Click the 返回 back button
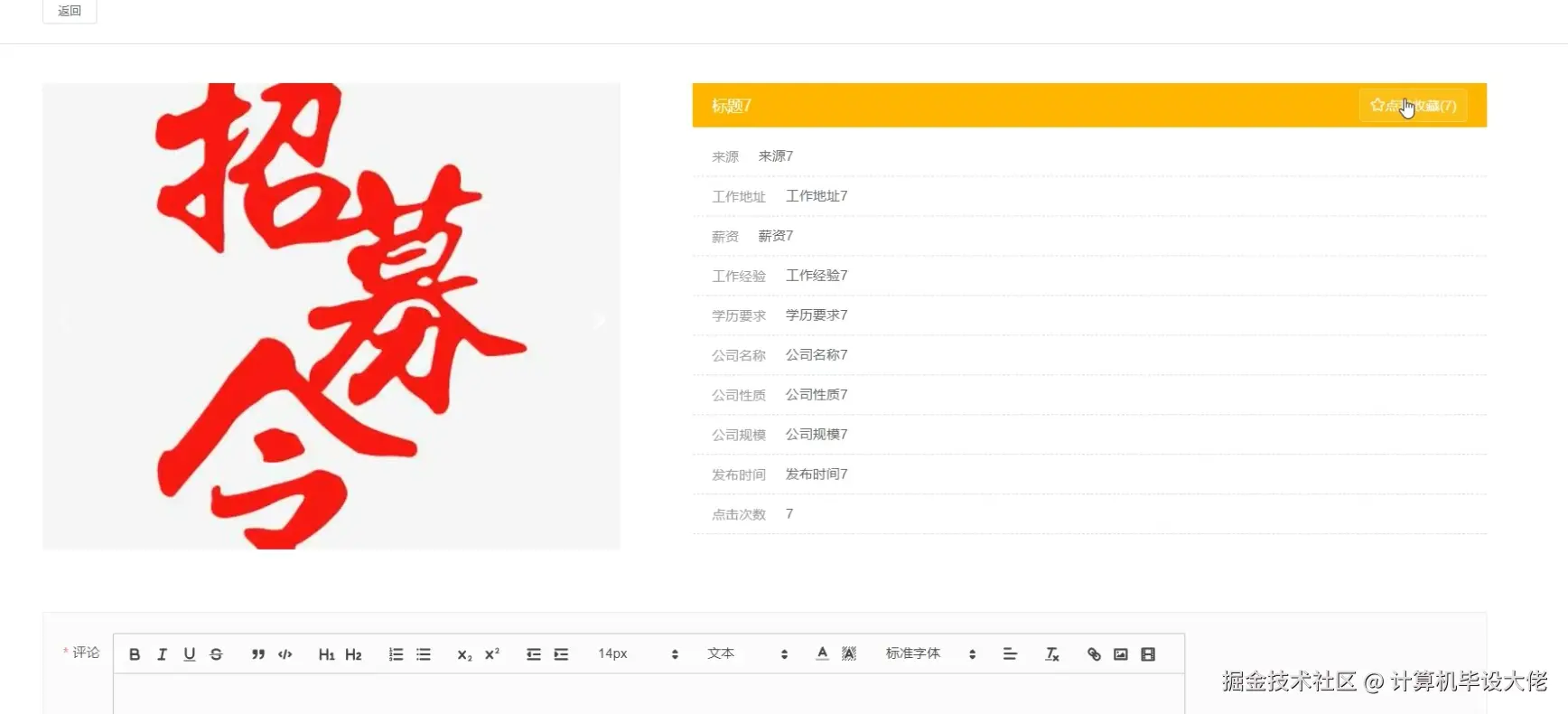 70,11
